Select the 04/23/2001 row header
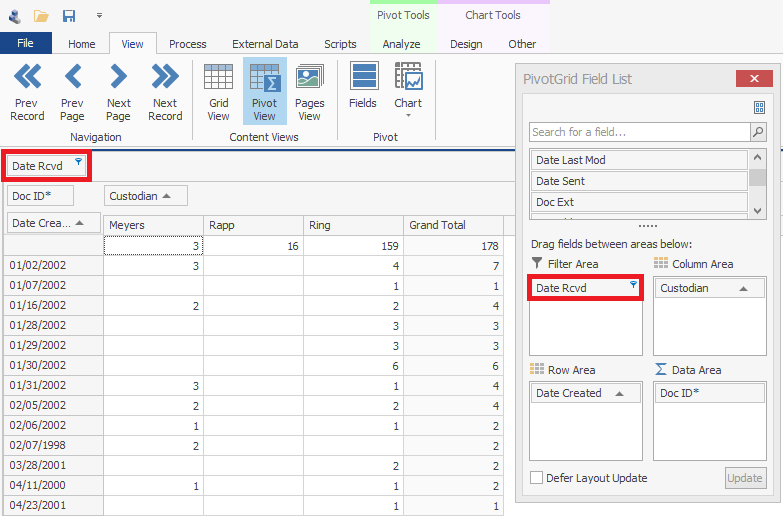The height and width of the screenshot is (516, 783). pos(53,505)
